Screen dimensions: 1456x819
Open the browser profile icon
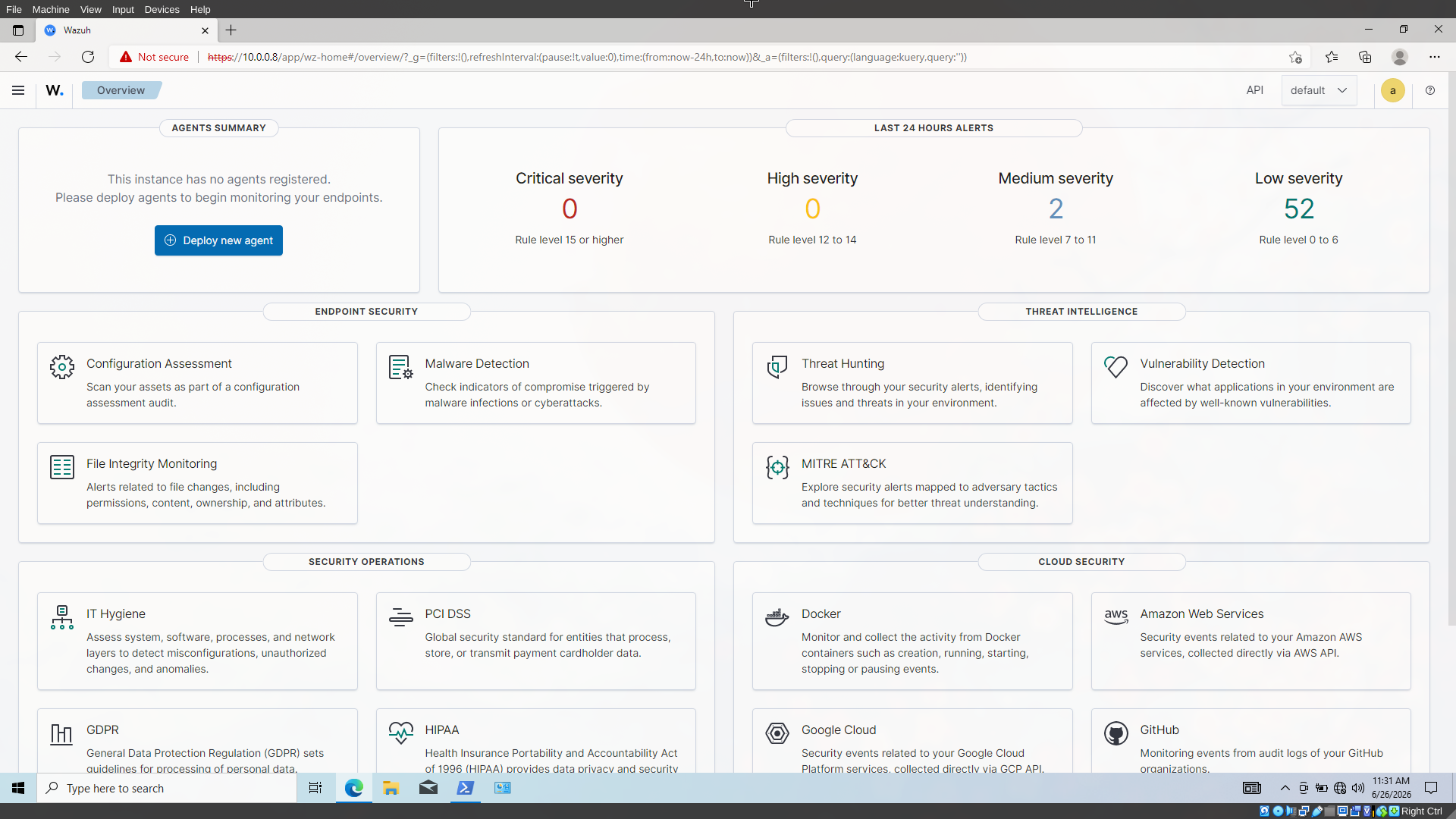pos(1400,57)
